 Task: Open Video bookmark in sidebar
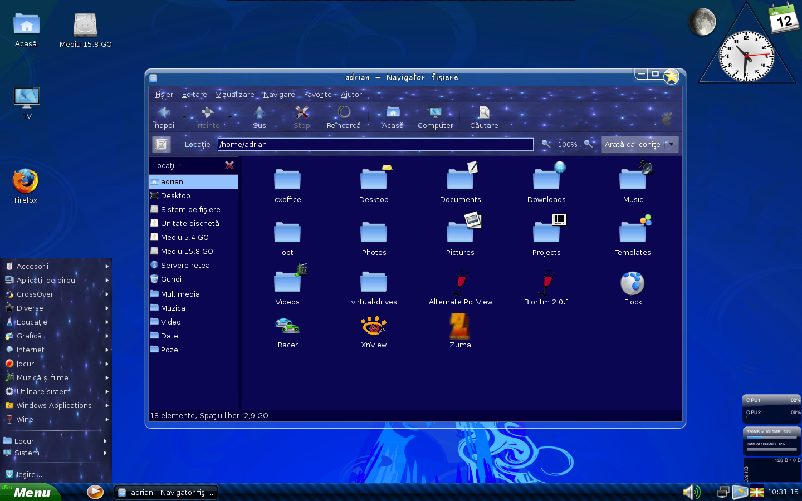click(x=193, y=322)
